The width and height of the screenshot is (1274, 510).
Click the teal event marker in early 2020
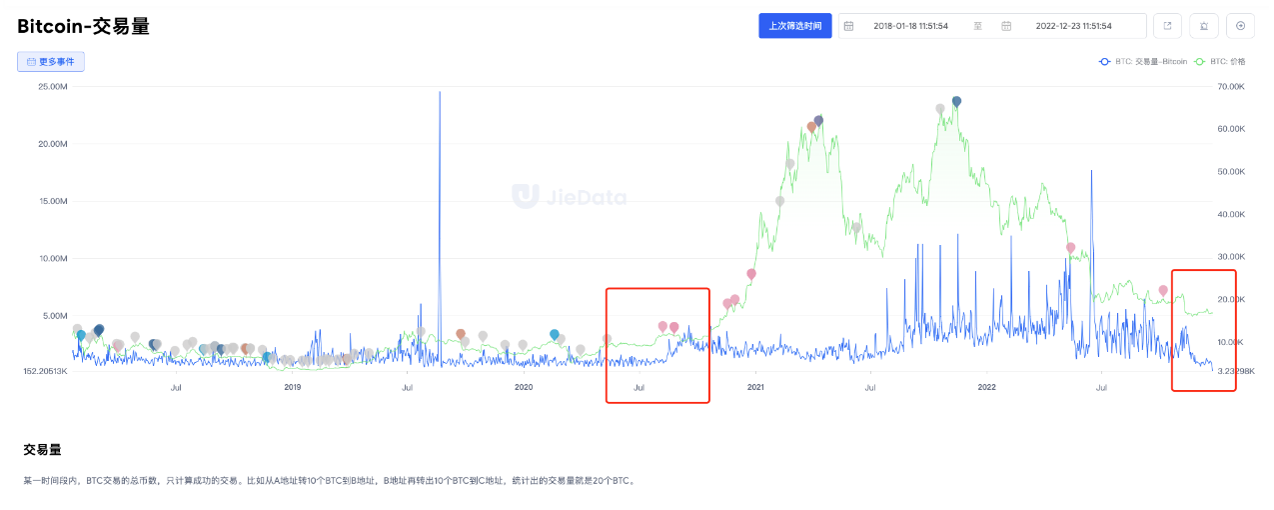(554, 334)
